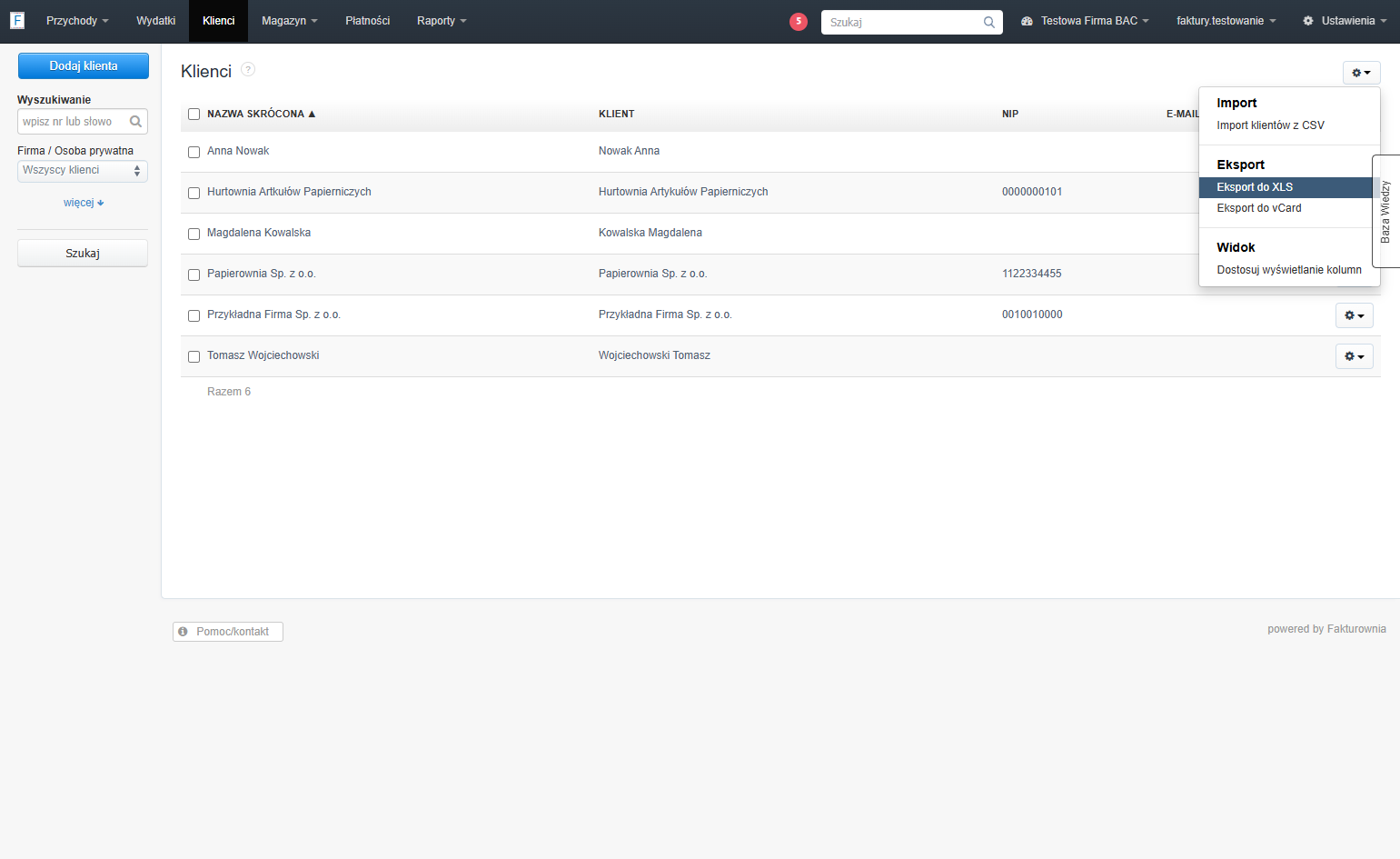
Task: Open the Anna Nowak client link
Action: [x=238, y=151]
